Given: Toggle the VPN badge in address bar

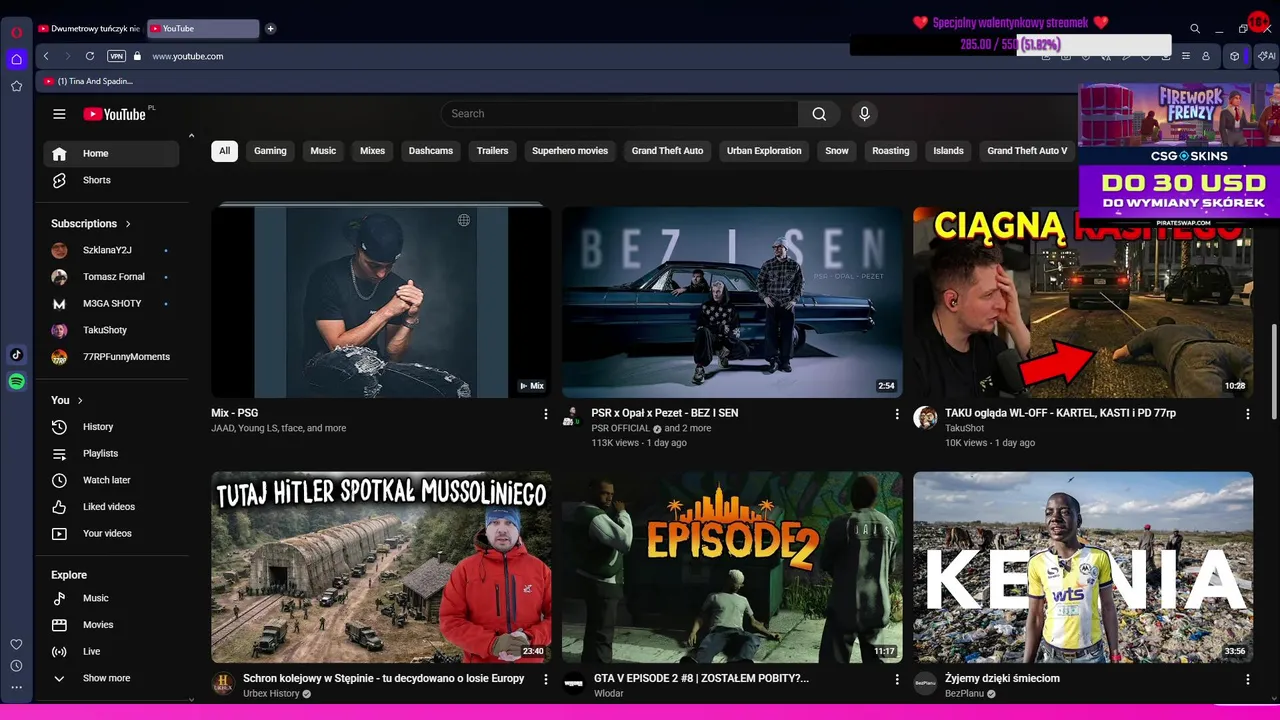Looking at the screenshot, I should coord(116,56).
